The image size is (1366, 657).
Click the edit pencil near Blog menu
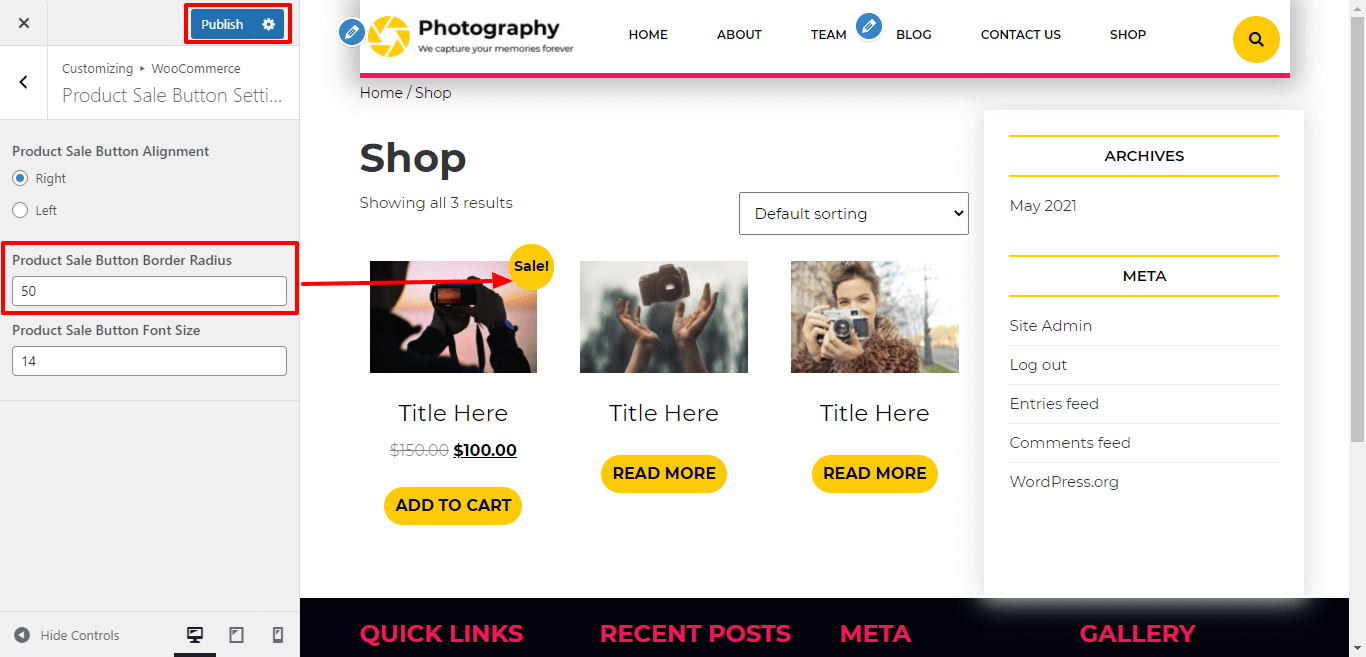869,26
